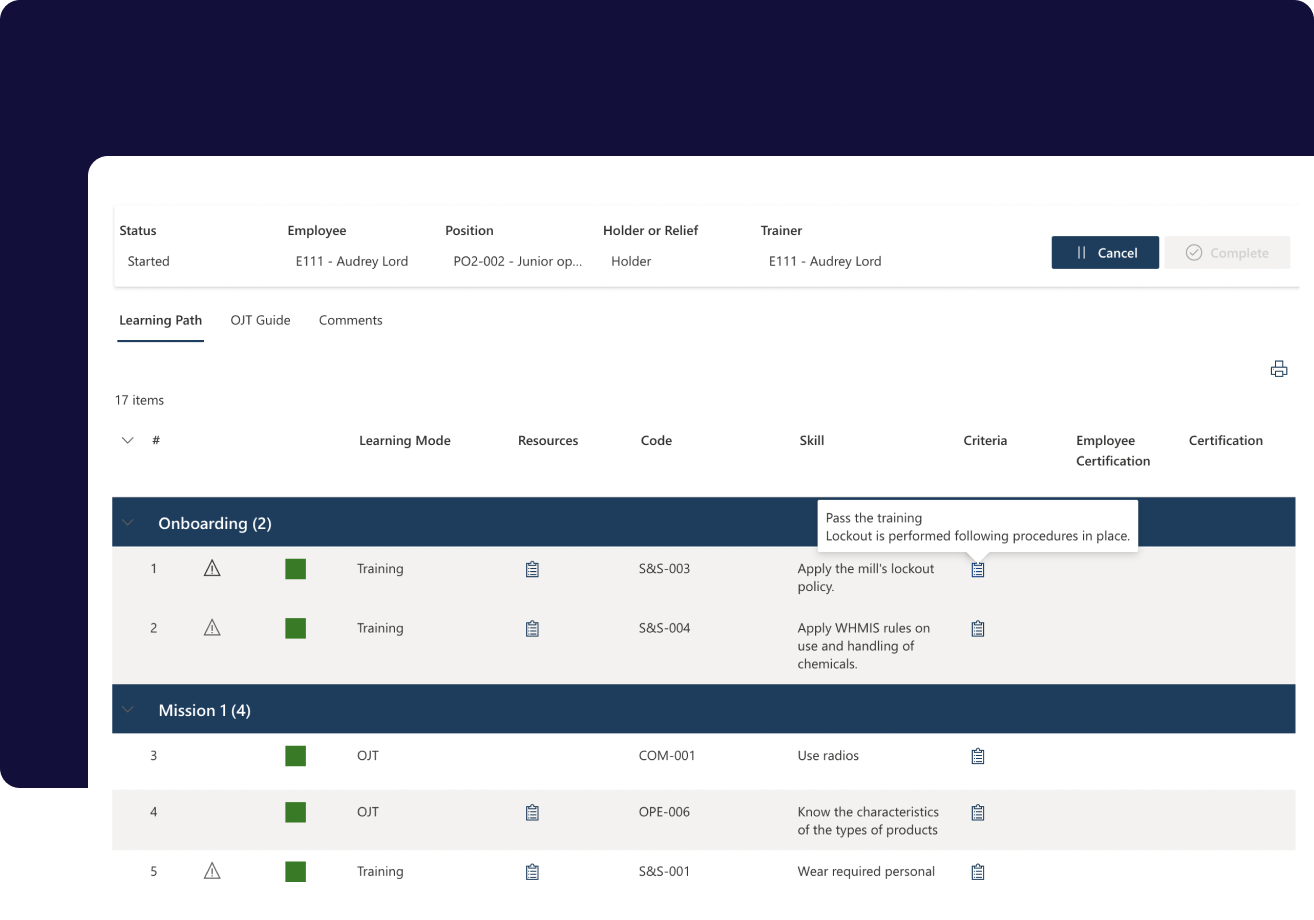Click the Criteria column header
Image resolution: width=1314 pixels, height=920 pixels.
(x=985, y=440)
